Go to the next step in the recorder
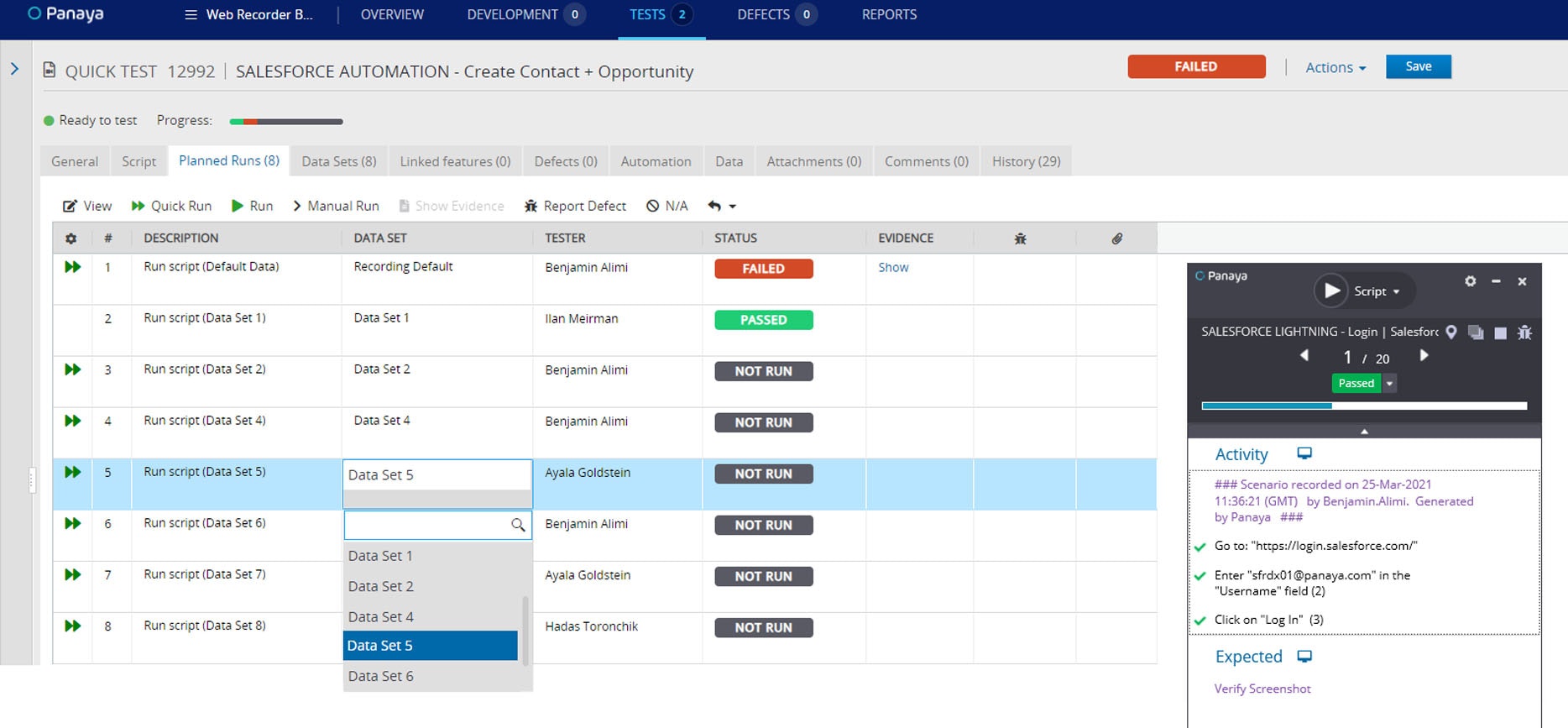This screenshot has height=728, width=1568. [1424, 355]
